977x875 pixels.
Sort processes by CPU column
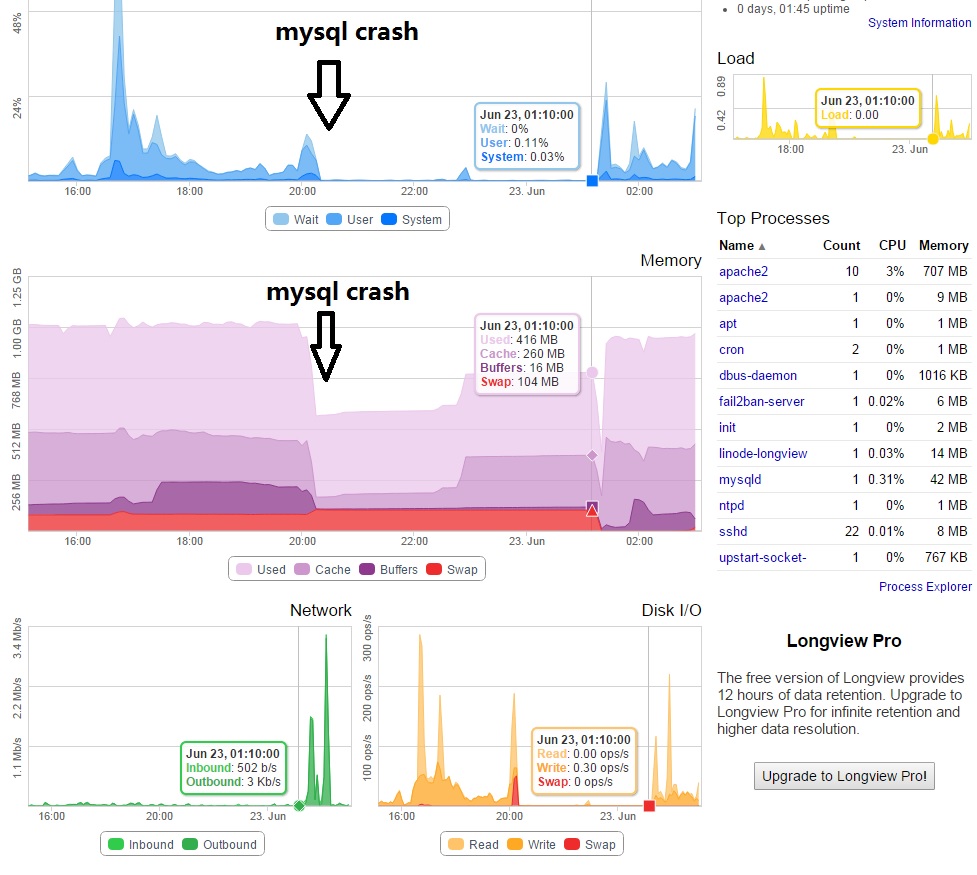pos(892,246)
